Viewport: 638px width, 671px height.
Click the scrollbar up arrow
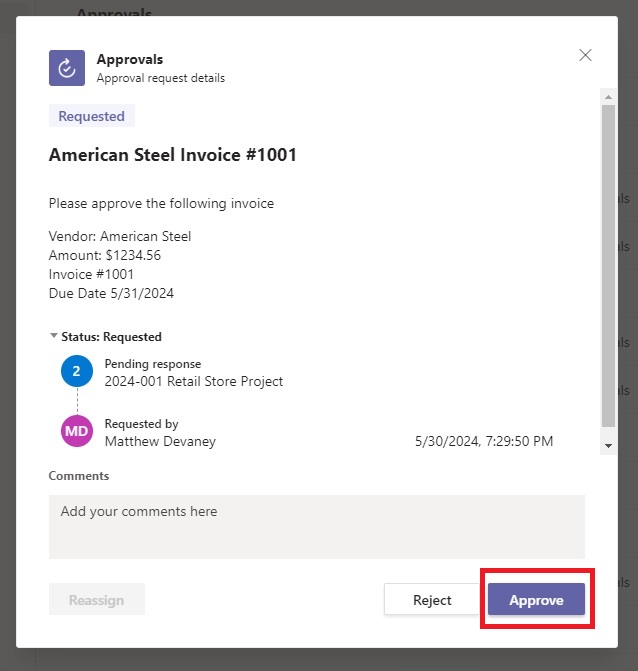(608, 97)
